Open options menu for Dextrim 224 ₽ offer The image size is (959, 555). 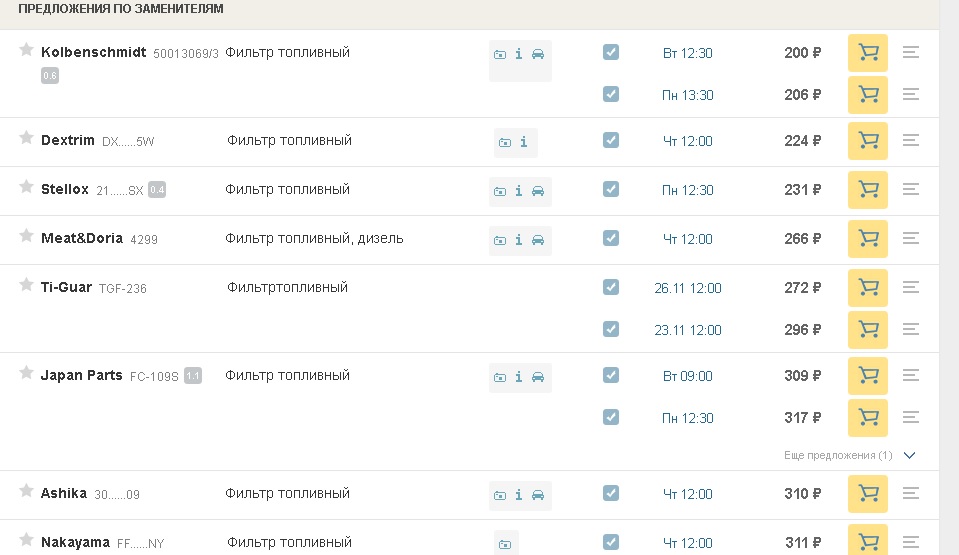(911, 140)
